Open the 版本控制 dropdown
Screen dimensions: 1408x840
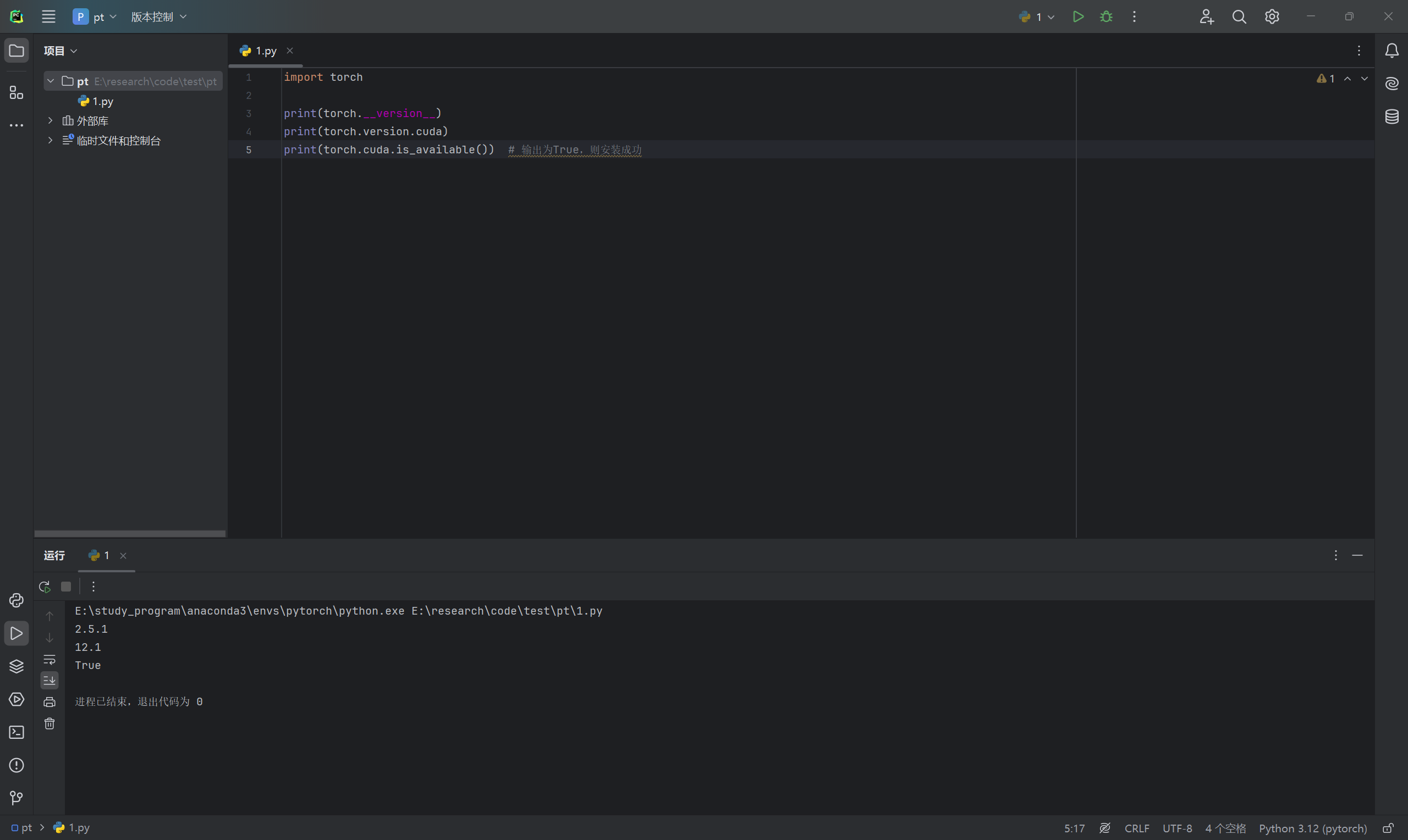point(158,17)
